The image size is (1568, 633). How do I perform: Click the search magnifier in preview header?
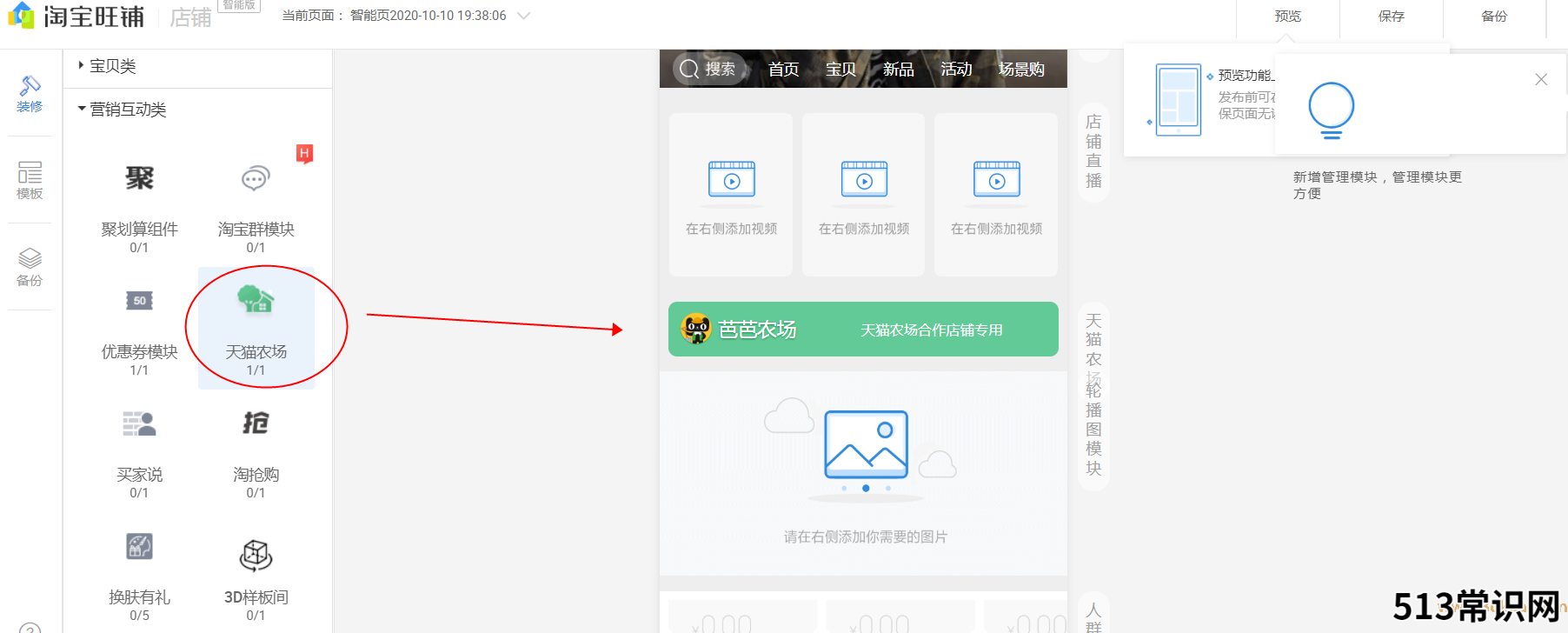click(x=689, y=69)
